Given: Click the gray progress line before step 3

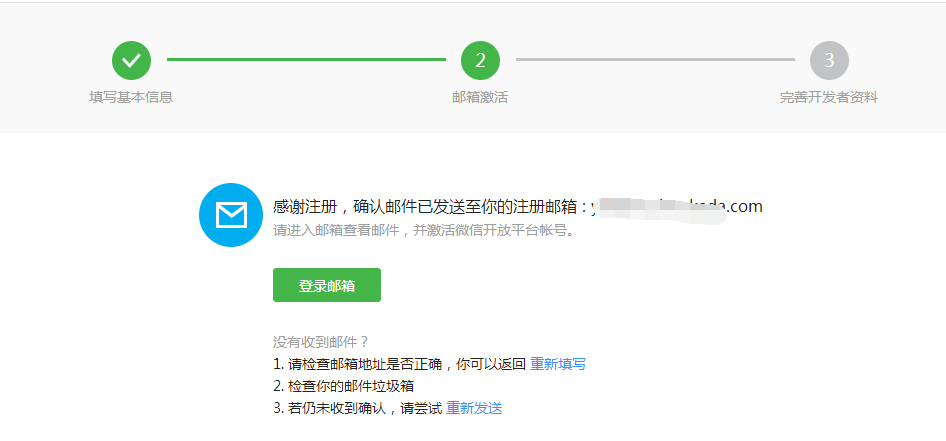Looking at the screenshot, I should (x=655, y=60).
